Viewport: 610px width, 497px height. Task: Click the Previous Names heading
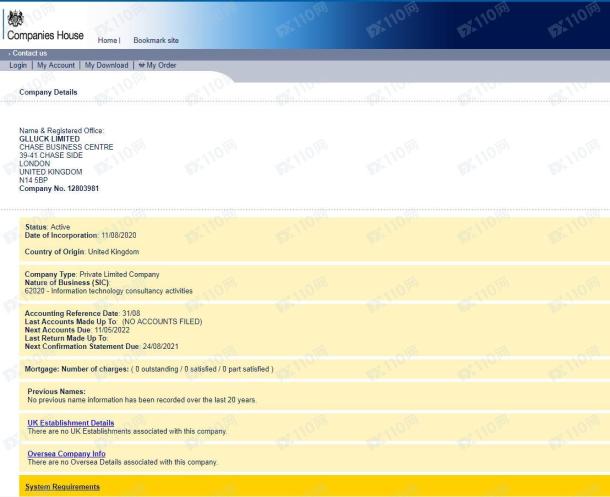[56, 391]
